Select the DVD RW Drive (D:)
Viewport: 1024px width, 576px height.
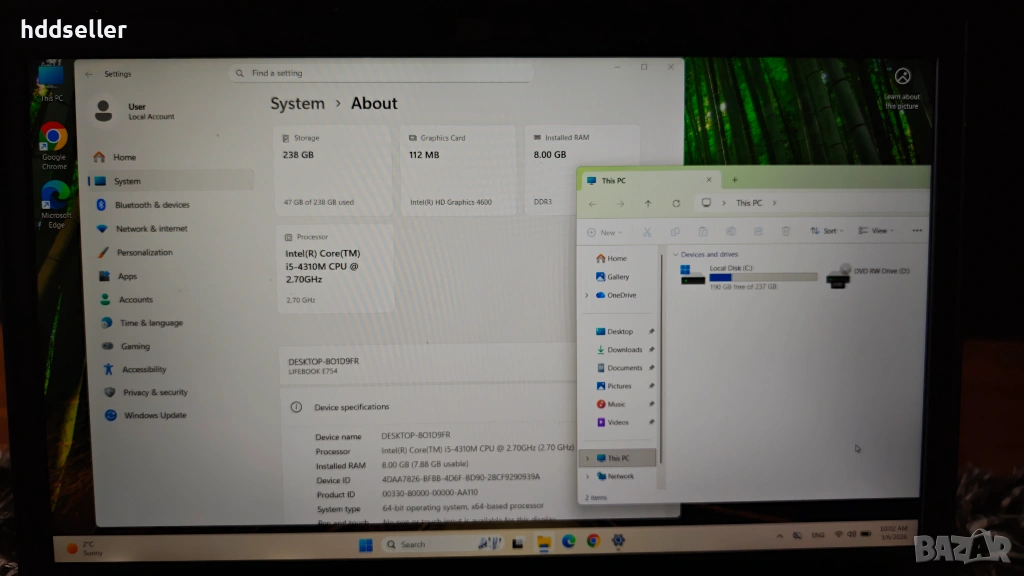[867, 277]
